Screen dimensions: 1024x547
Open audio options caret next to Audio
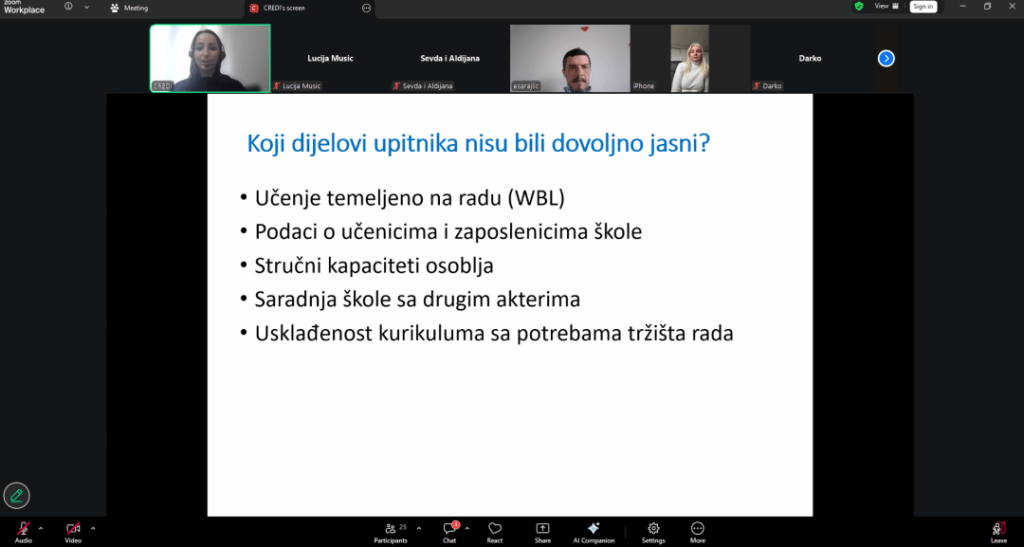click(x=40, y=528)
